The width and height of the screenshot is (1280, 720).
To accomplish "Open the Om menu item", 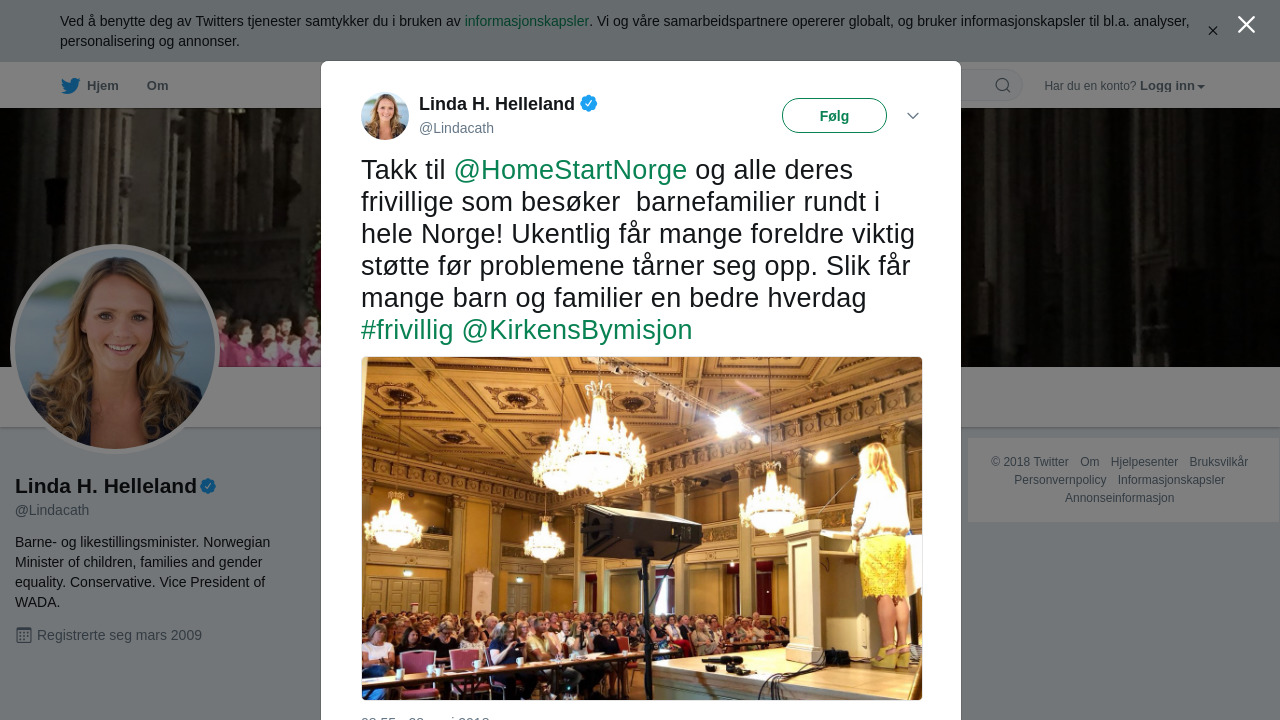I will coord(158,86).
